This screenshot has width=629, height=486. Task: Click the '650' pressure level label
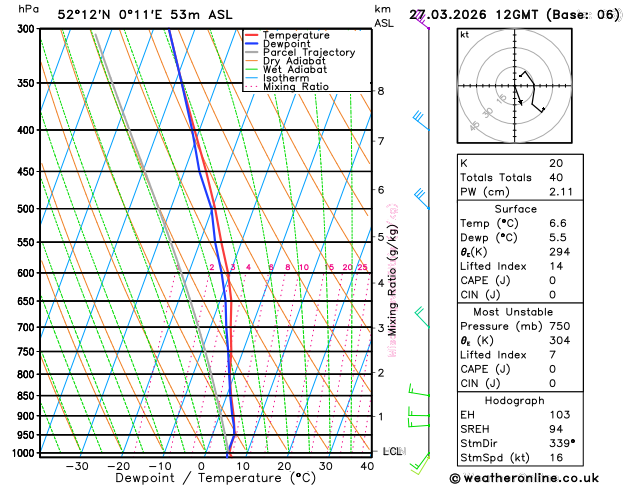point(28,301)
